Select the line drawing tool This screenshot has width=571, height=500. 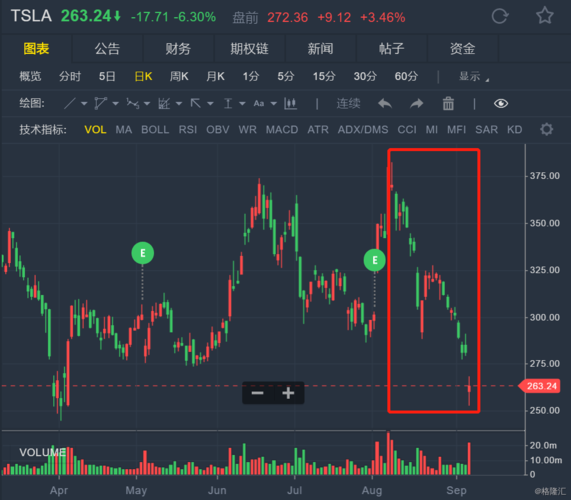pos(70,104)
